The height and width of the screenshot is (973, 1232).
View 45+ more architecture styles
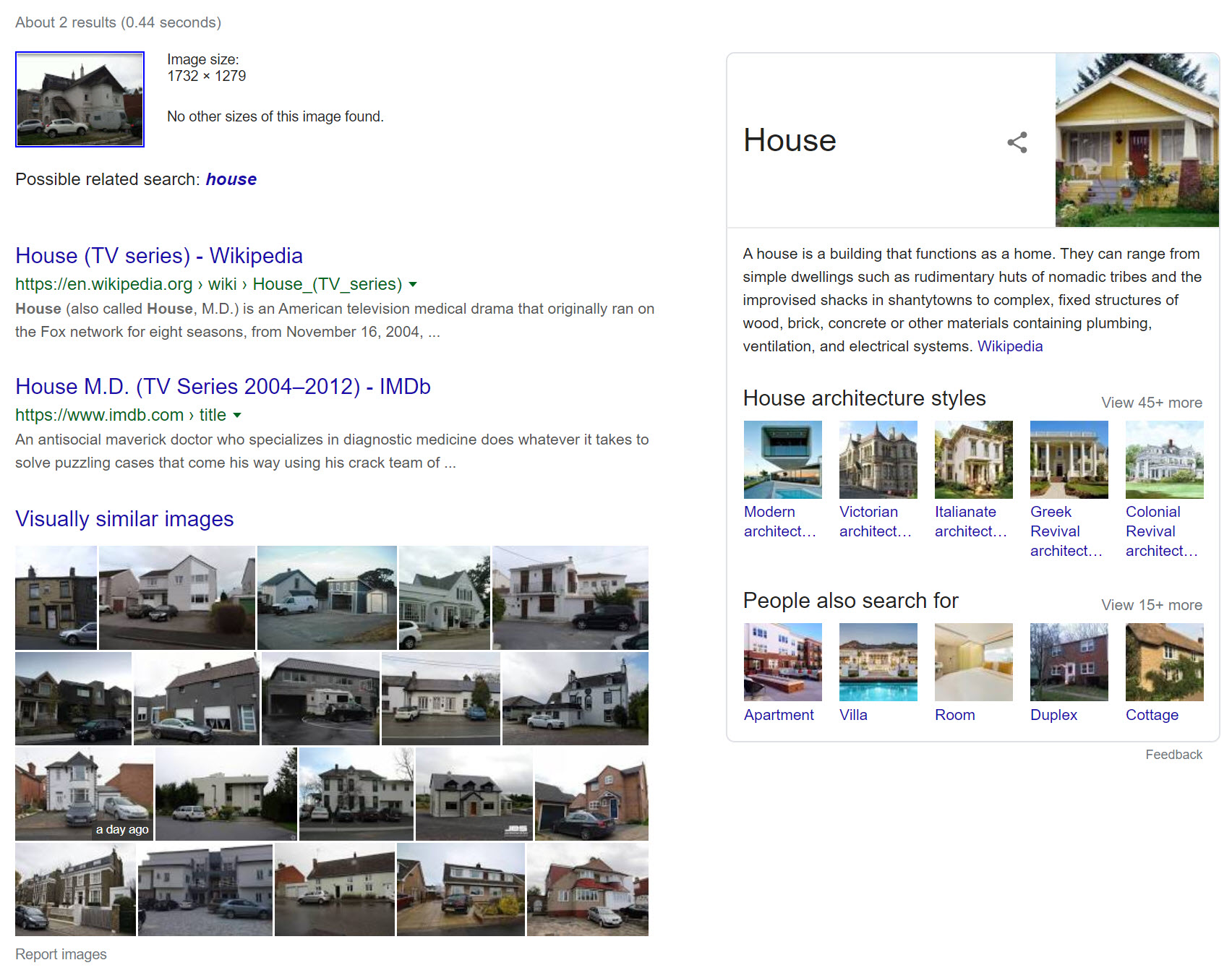click(1152, 403)
